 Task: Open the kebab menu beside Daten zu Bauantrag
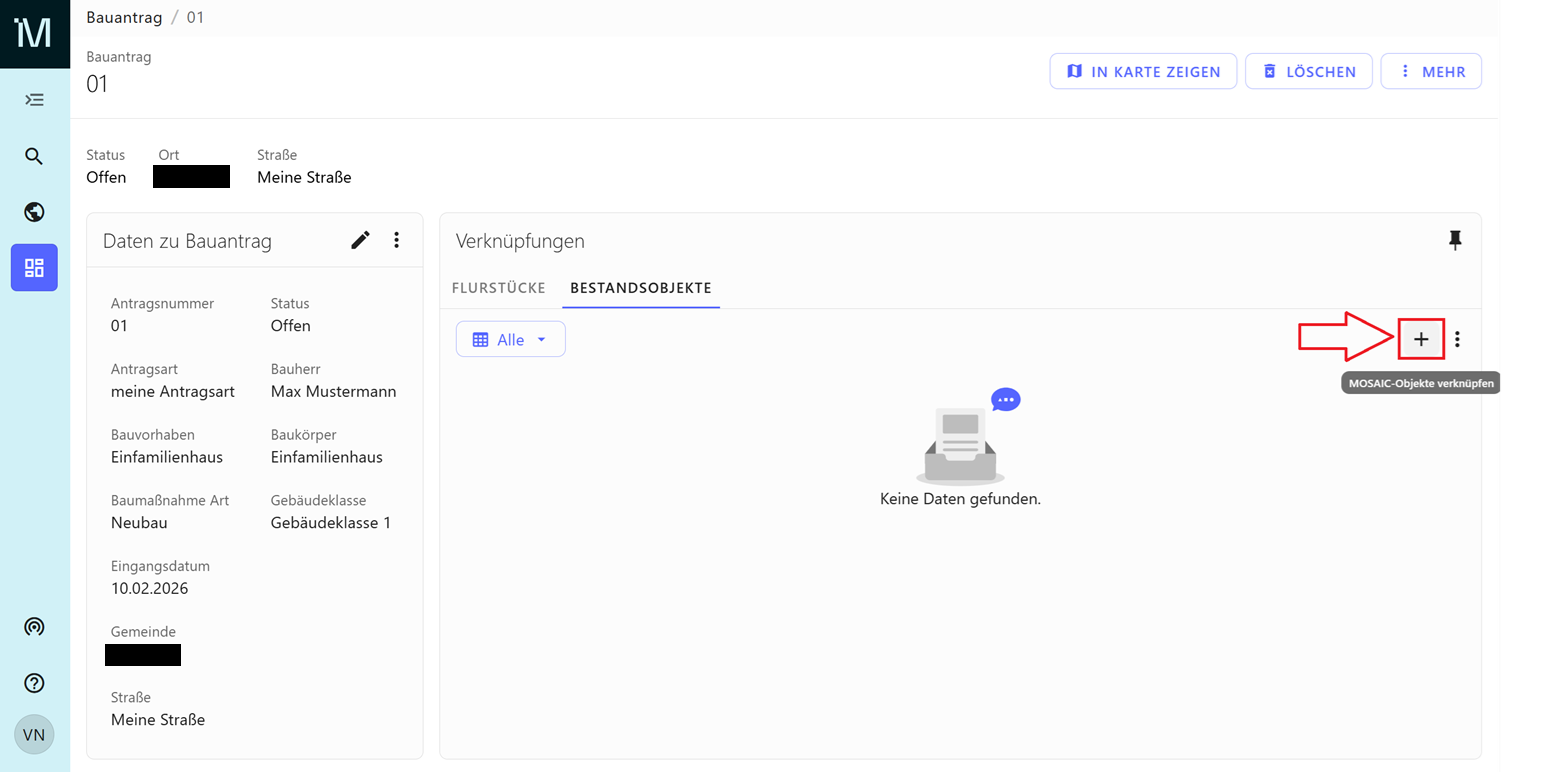(396, 240)
